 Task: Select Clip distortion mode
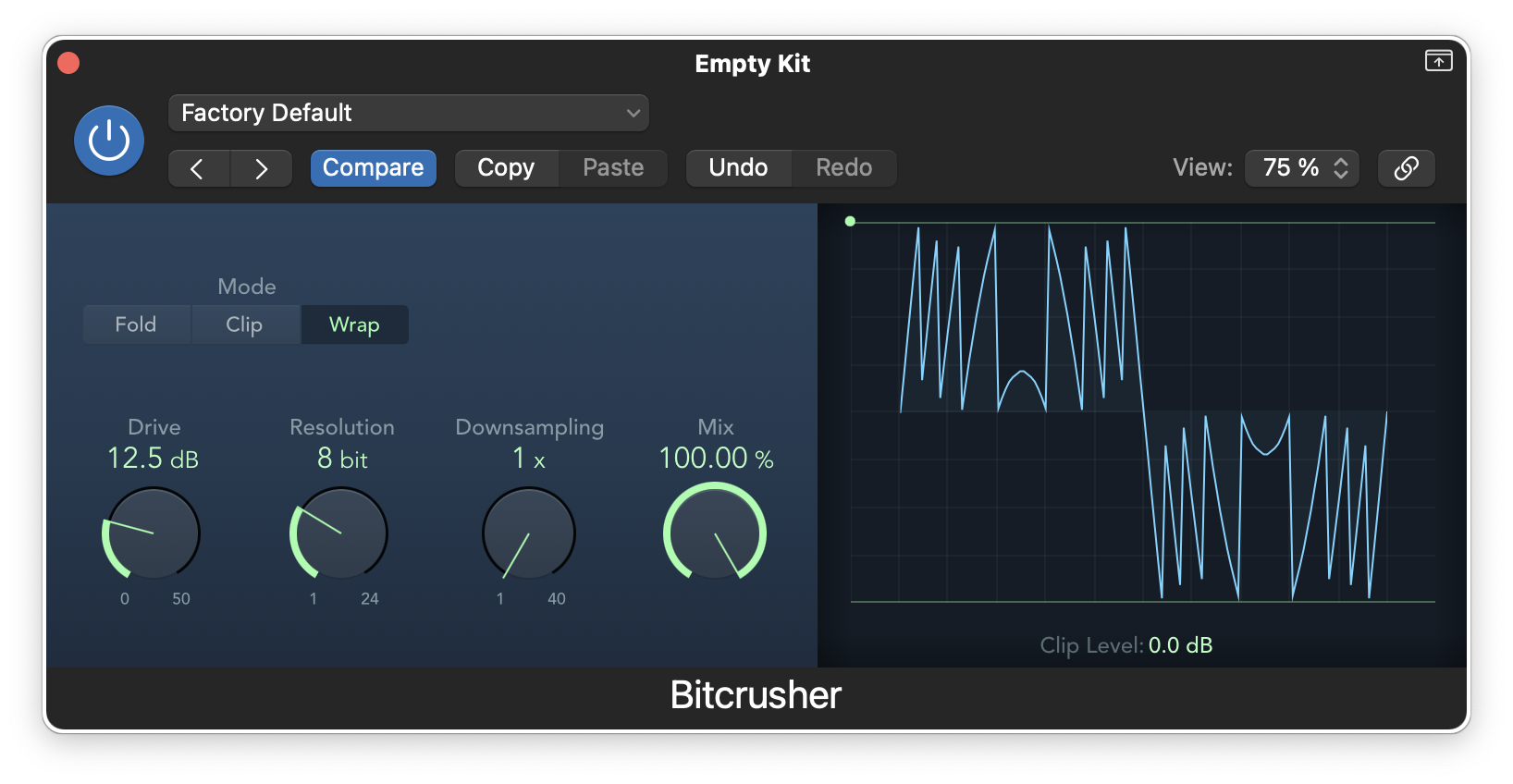pyautogui.click(x=245, y=325)
